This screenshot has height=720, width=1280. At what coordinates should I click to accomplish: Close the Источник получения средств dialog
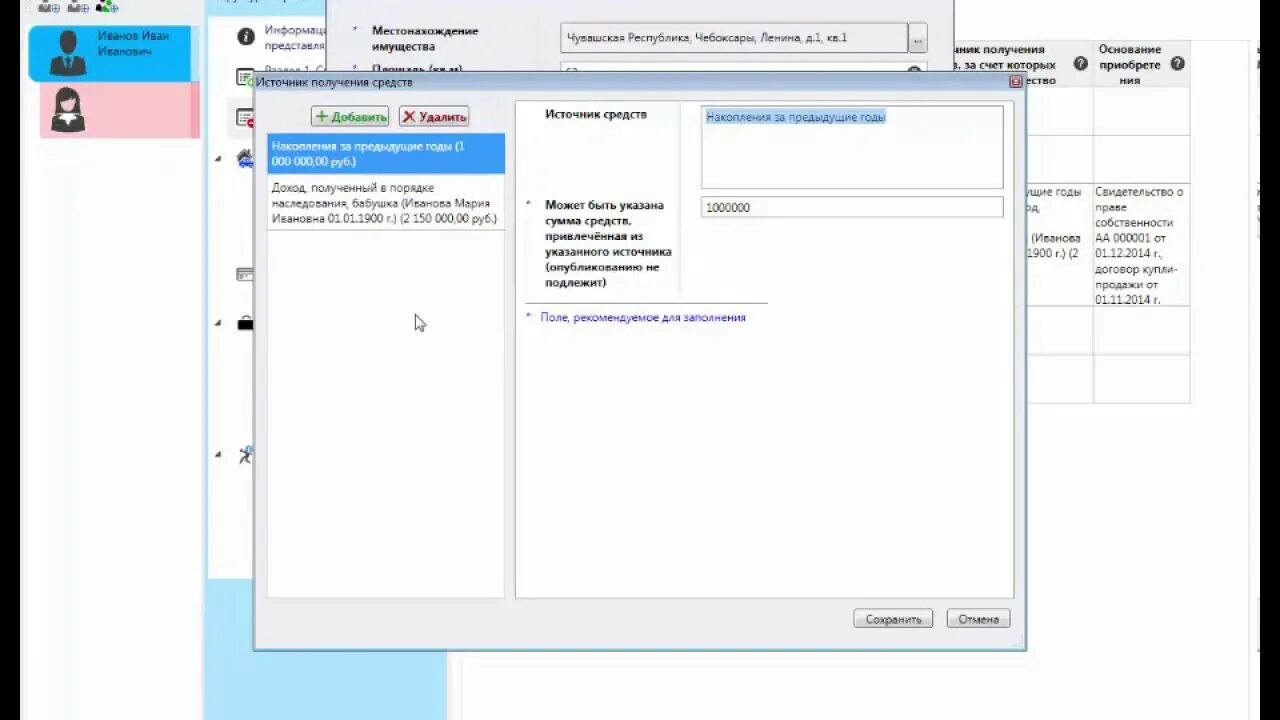[x=1016, y=82]
